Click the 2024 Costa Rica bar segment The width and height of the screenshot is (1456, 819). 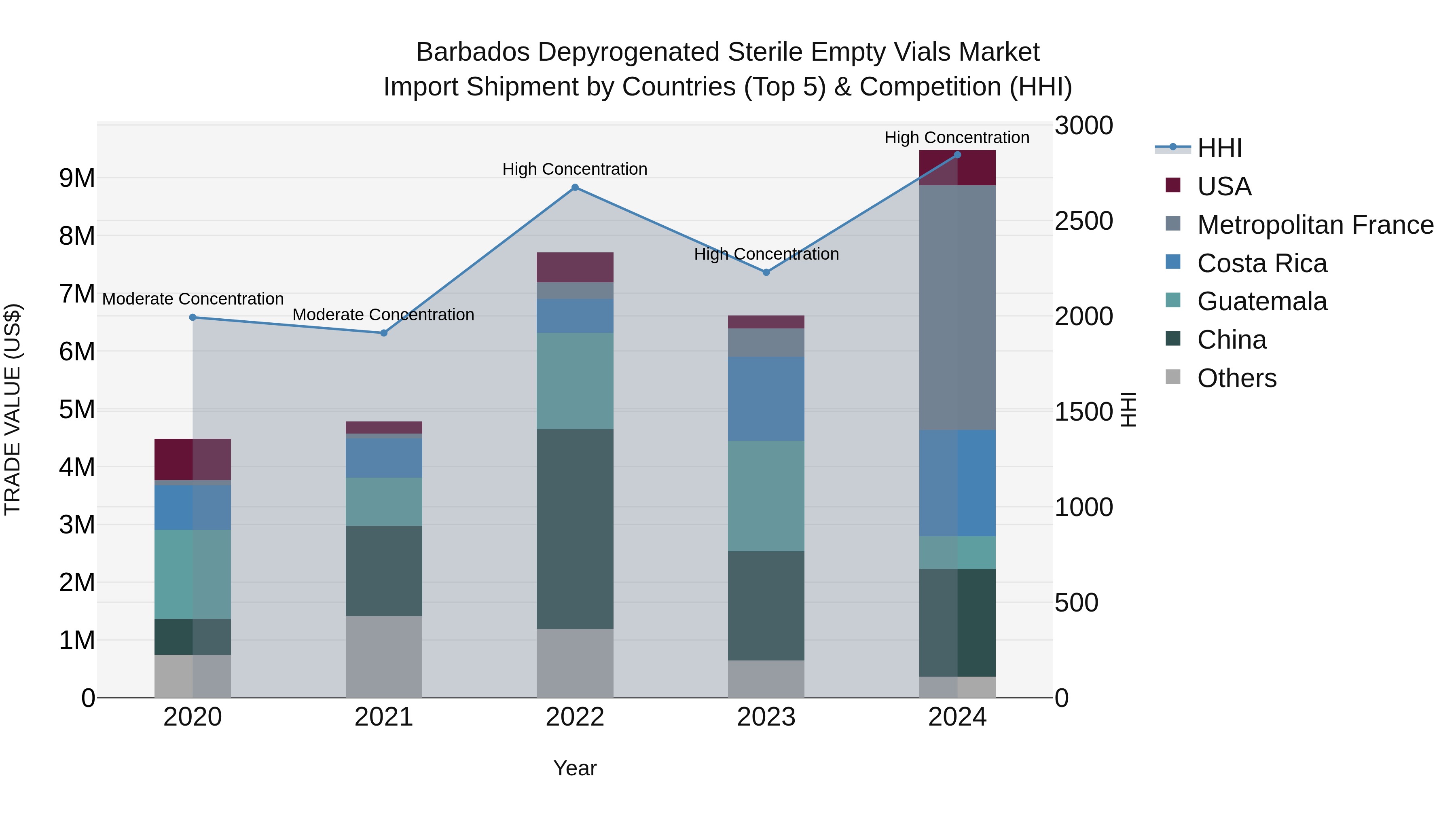(957, 483)
